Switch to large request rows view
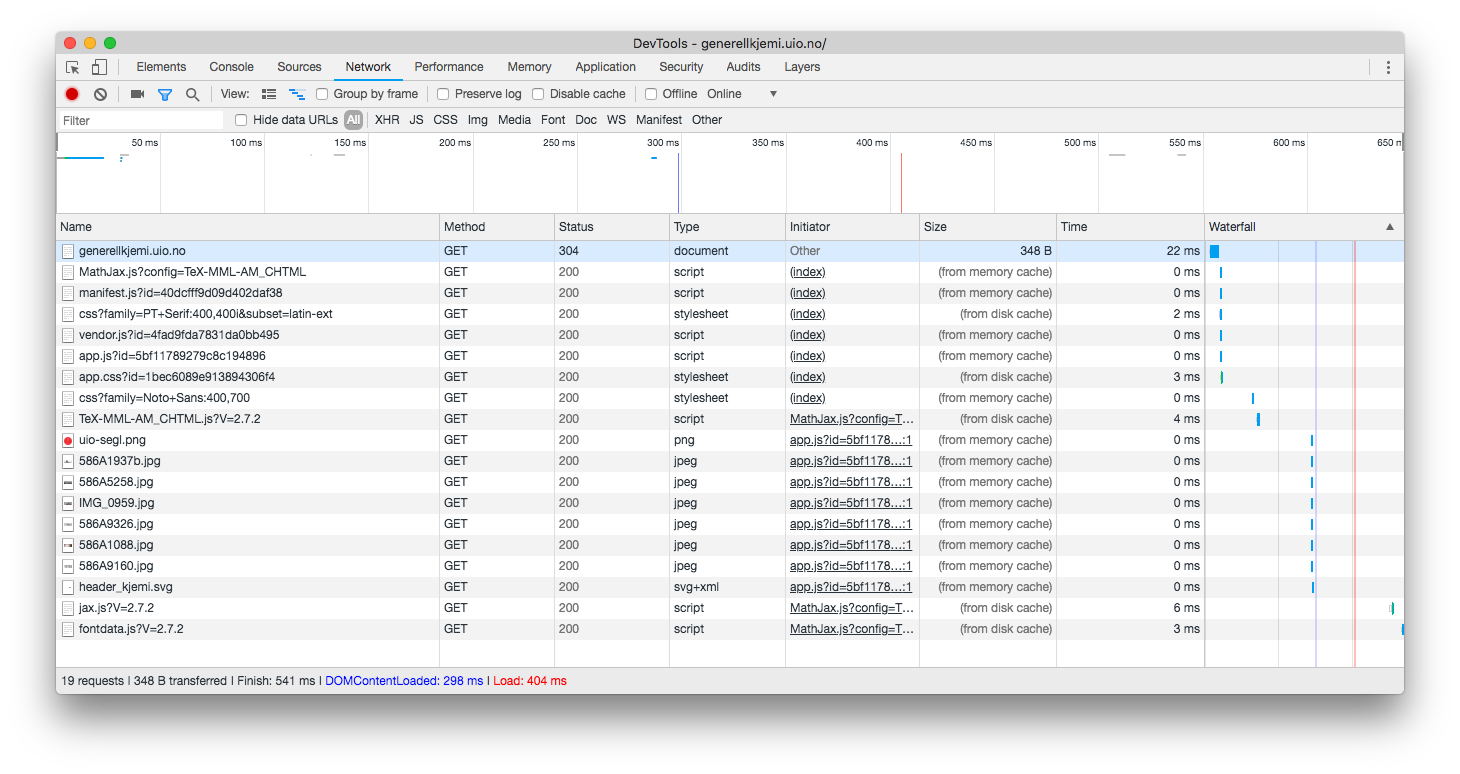The height and width of the screenshot is (774, 1460). point(268,94)
